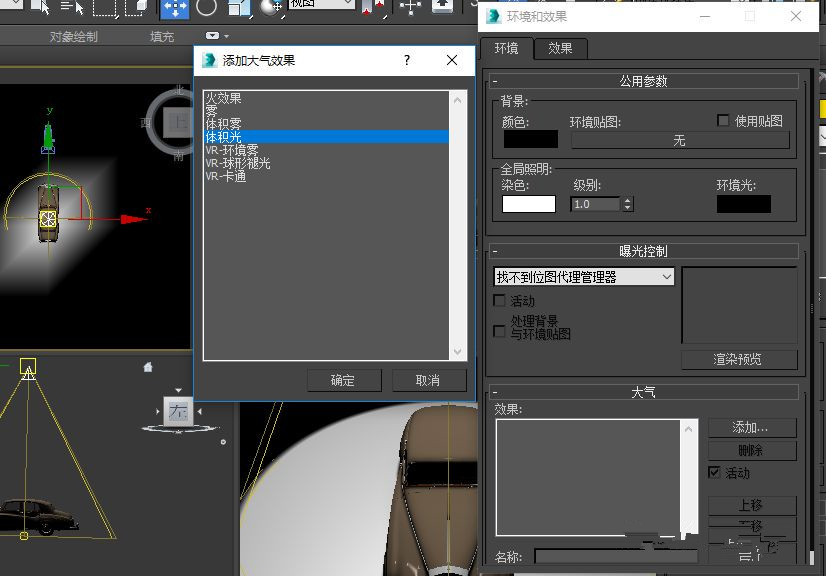The image size is (826, 576).
Task: Activate the Select and Rotate tool
Action: [x=206, y=7]
